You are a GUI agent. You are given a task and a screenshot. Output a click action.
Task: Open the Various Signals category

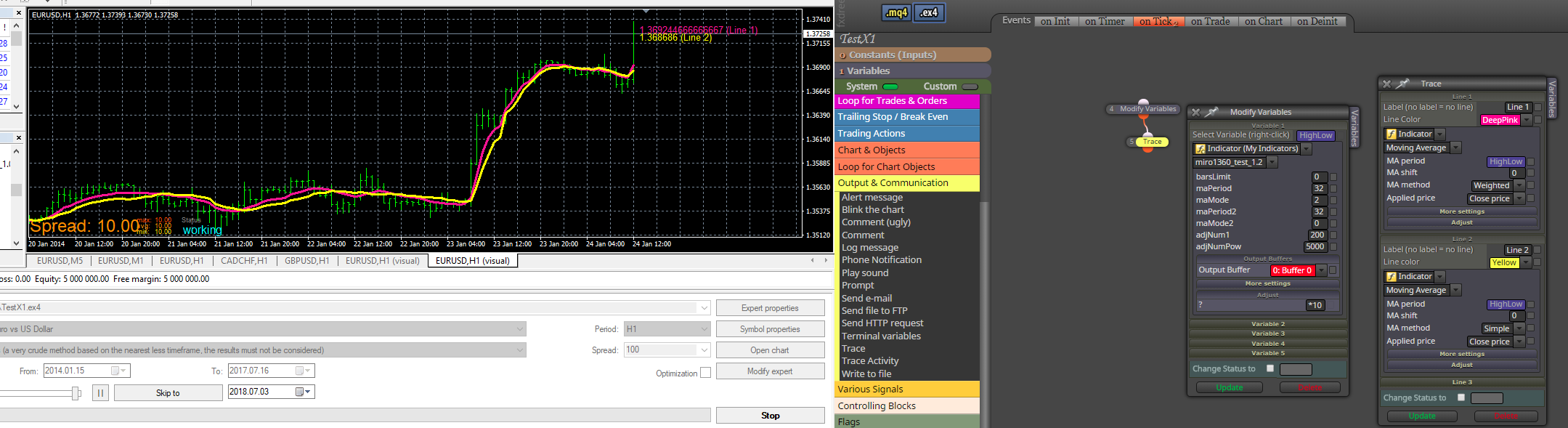pyautogui.click(x=907, y=389)
